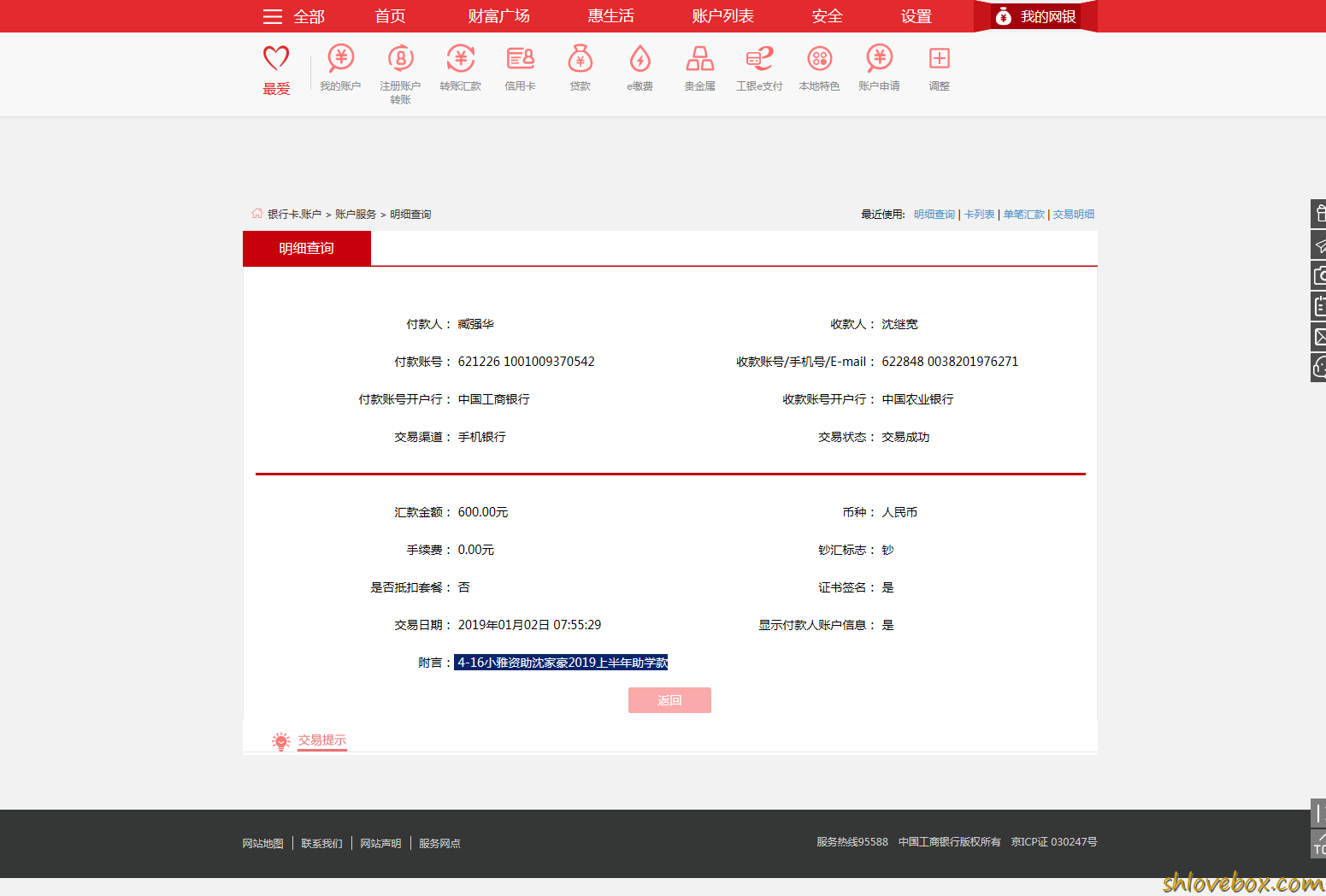The height and width of the screenshot is (896, 1326).
Task: Open recently used 明细查询 link
Action: (x=934, y=215)
